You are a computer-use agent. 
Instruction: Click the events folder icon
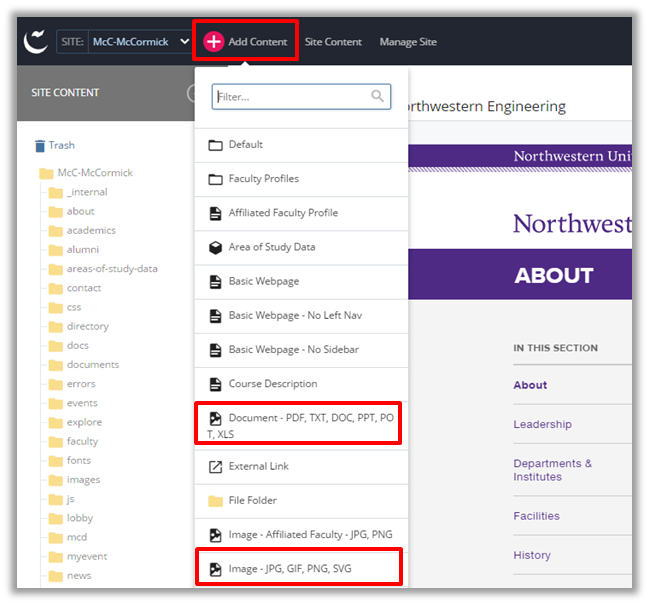coord(55,403)
